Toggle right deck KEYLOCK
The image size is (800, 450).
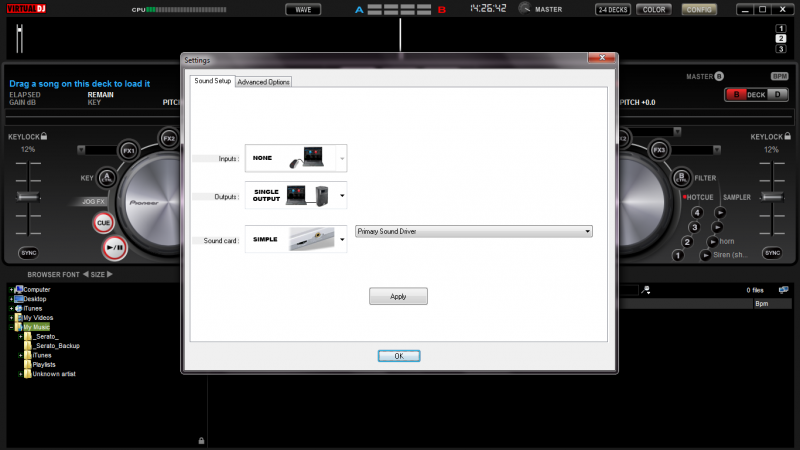tap(770, 137)
